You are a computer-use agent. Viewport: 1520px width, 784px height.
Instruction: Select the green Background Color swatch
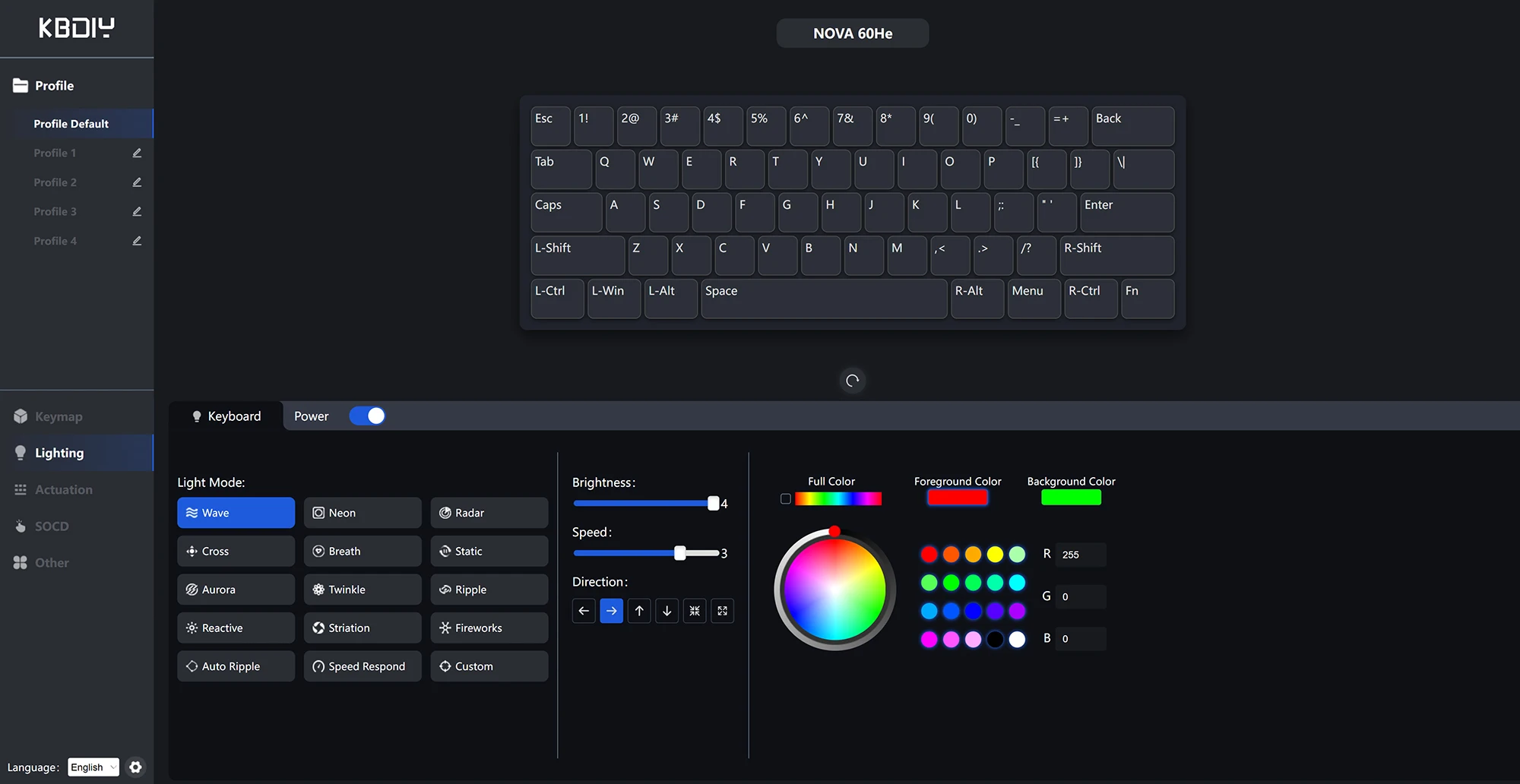[x=1071, y=498]
